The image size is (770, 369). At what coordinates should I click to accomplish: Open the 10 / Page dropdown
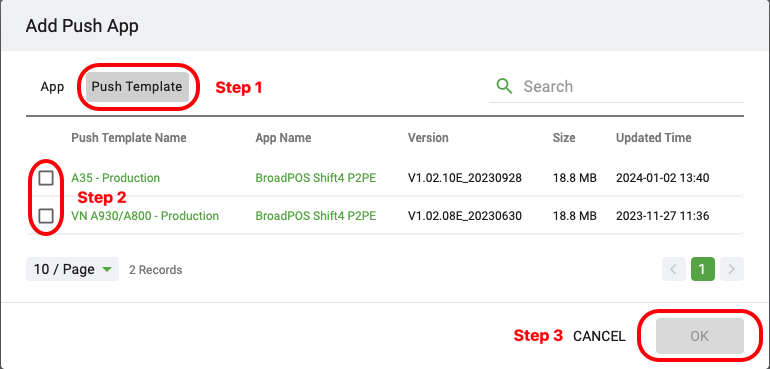[72, 269]
